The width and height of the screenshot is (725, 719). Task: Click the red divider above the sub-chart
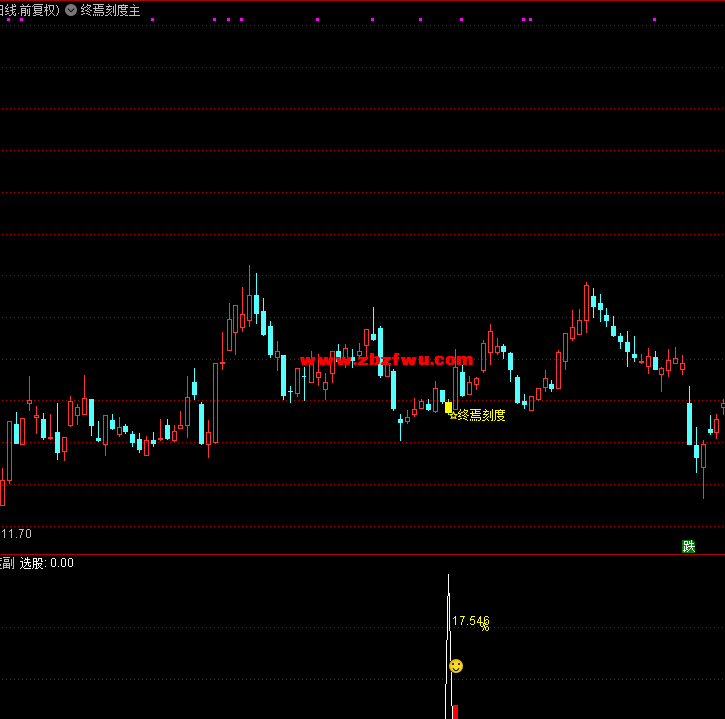pyautogui.click(x=362, y=554)
